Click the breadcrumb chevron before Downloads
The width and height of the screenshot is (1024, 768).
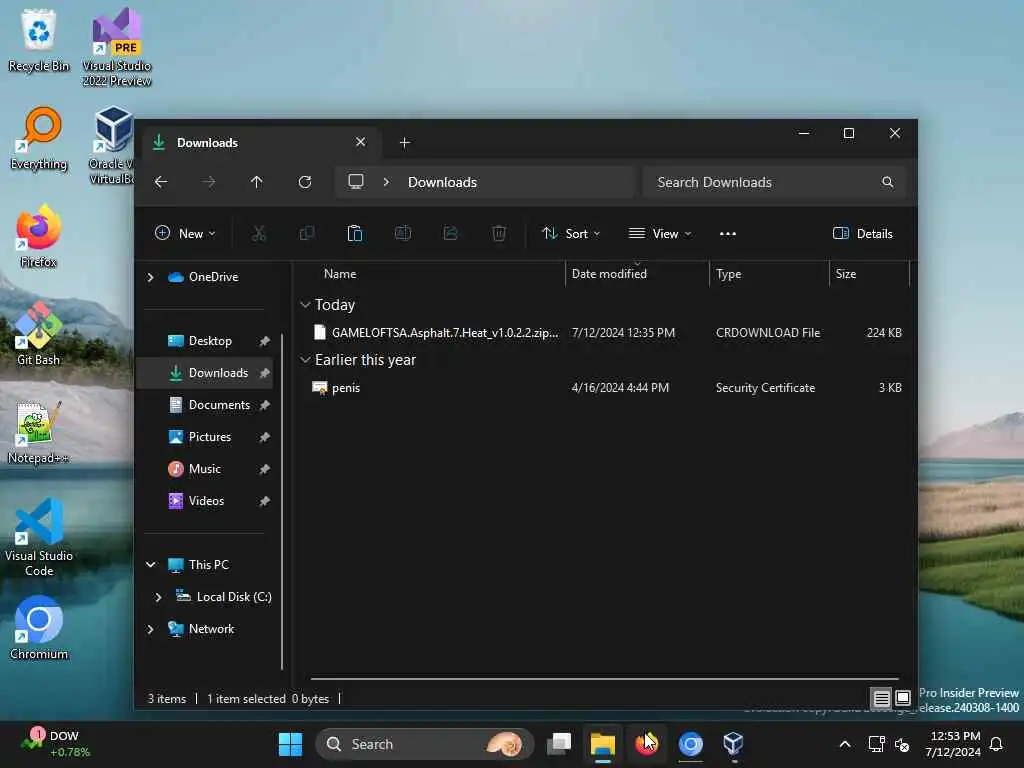(x=387, y=182)
